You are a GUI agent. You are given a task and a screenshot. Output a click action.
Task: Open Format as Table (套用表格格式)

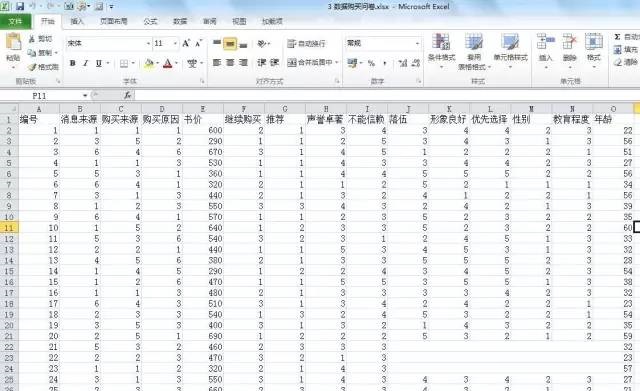tap(474, 51)
